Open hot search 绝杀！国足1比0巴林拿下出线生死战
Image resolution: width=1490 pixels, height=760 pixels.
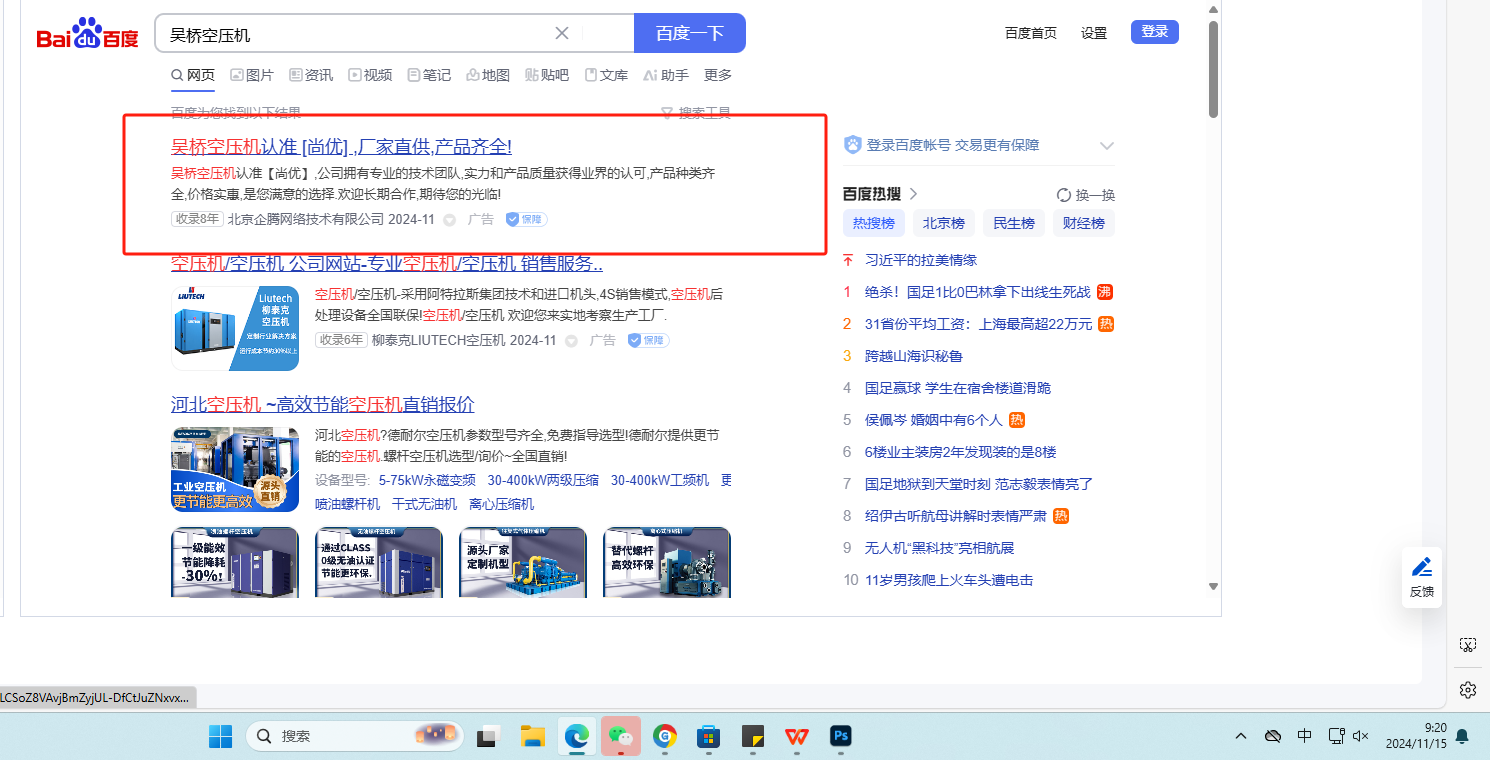pos(977,292)
